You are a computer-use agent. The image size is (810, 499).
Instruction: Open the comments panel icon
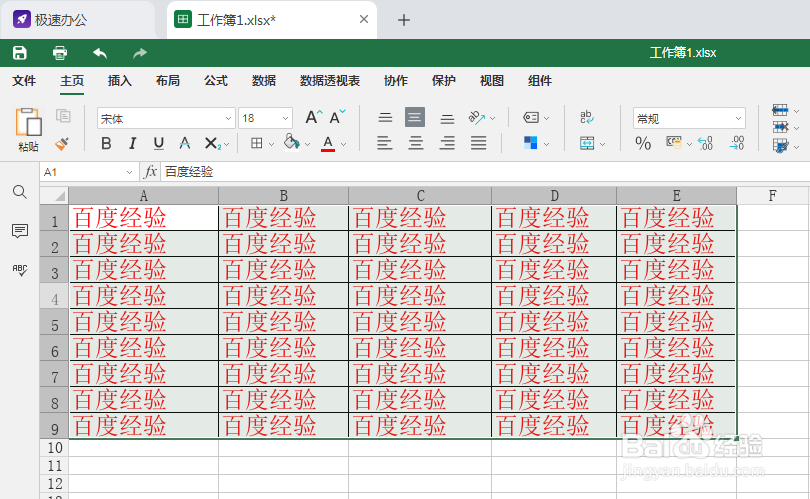click(20, 231)
